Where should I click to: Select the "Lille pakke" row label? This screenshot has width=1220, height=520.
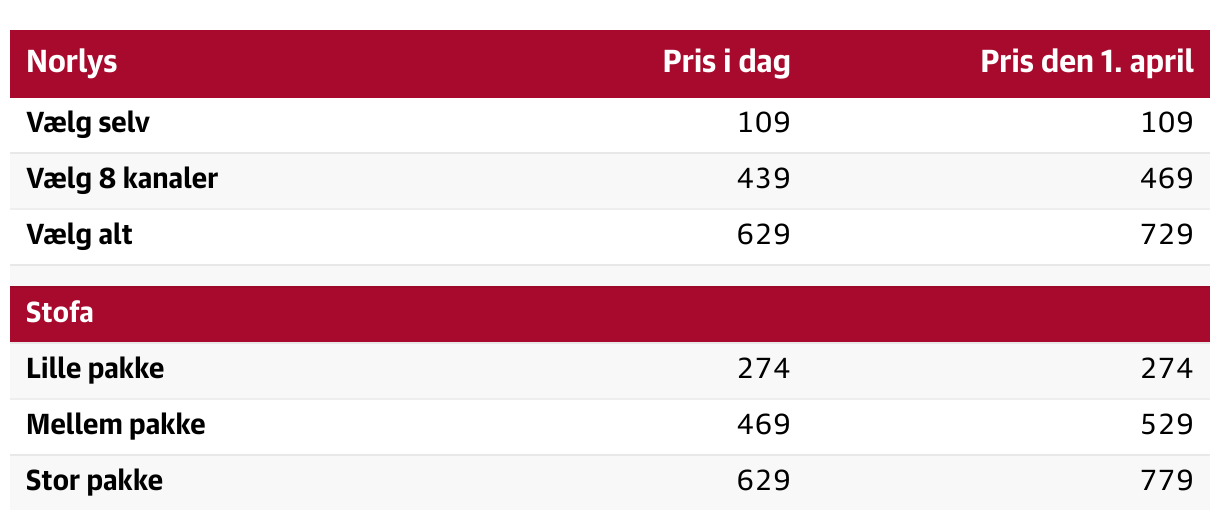tap(95, 369)
